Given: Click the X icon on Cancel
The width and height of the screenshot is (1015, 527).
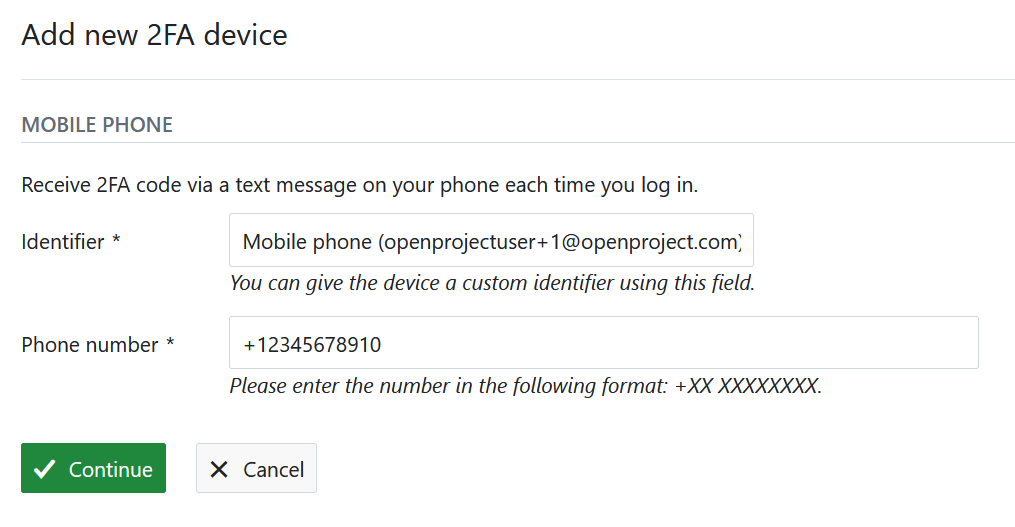Looking at the screenshot, I should [x=221, y=470].
